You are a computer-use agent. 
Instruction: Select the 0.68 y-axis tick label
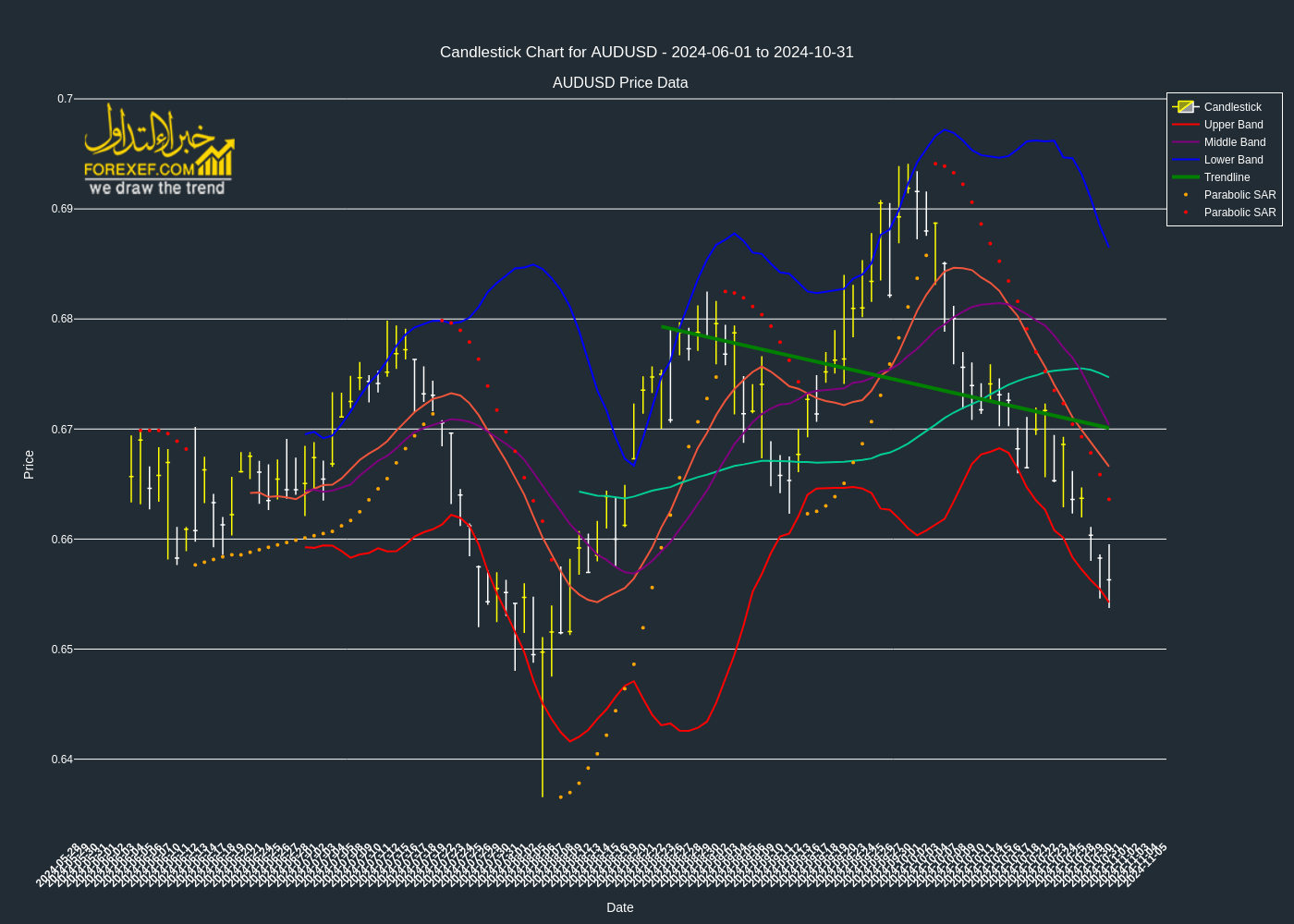[62, 319]
